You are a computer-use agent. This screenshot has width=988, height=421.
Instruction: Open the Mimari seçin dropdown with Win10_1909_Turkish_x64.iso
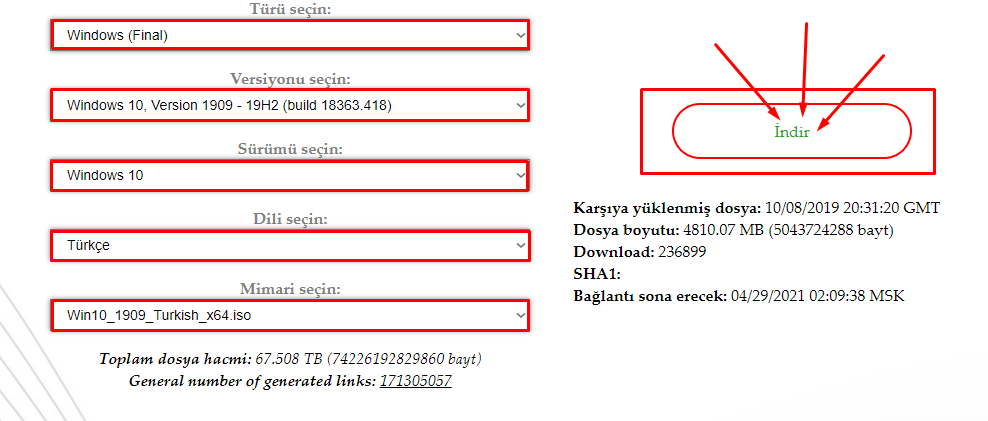(290, 315)
